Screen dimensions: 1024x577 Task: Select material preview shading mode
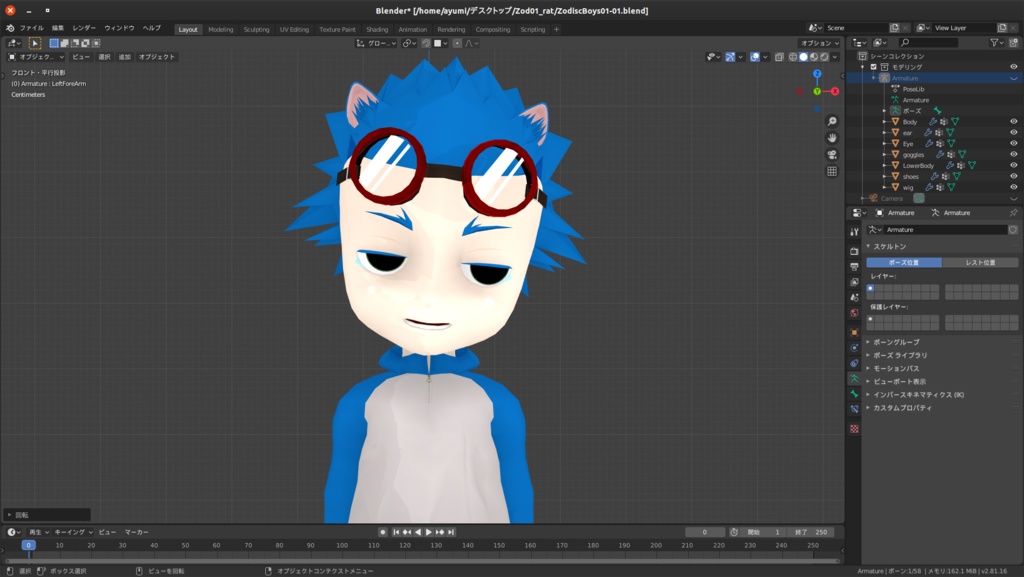tap(814, 57)
